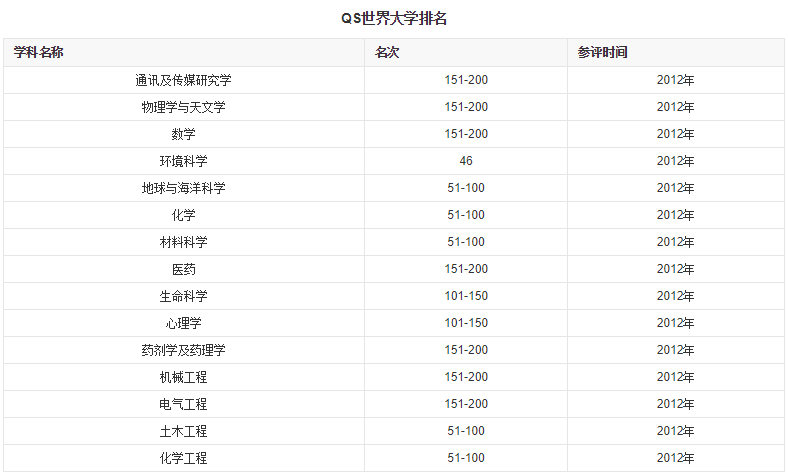Viewport: 788px width, 476px height.
Task: Select rank 51-100 in 土木工程 row
Action: pos(466,431)
